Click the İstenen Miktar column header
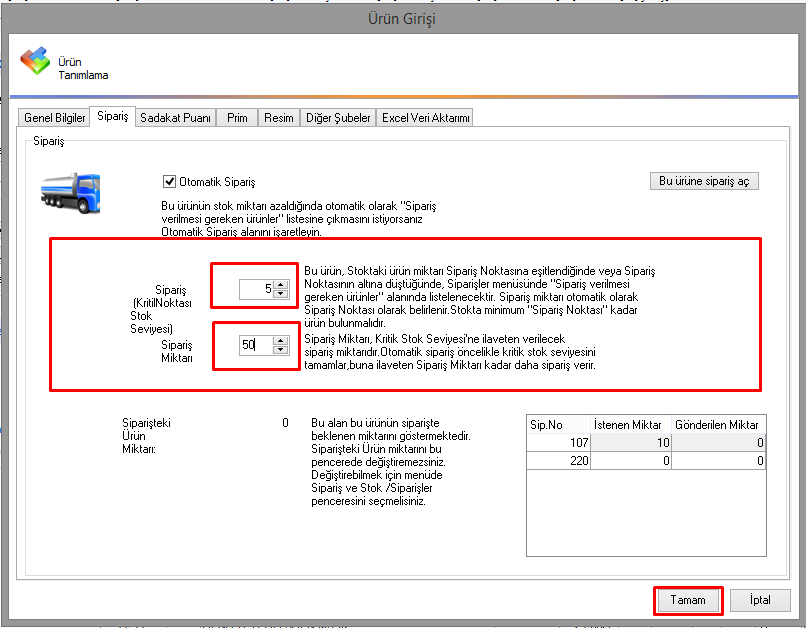 click(x=630, y=425)
